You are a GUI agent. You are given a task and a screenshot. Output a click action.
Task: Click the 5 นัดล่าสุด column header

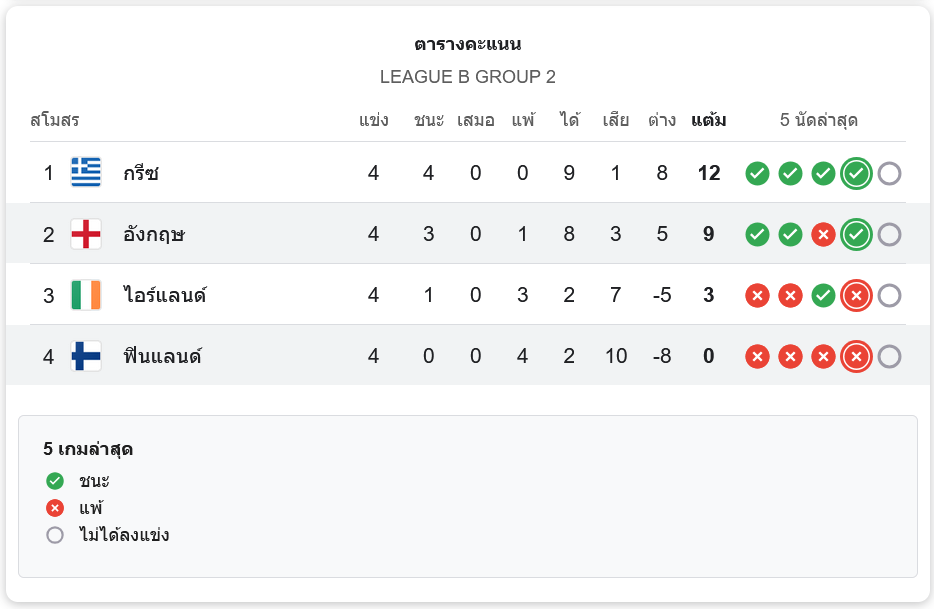819,121
